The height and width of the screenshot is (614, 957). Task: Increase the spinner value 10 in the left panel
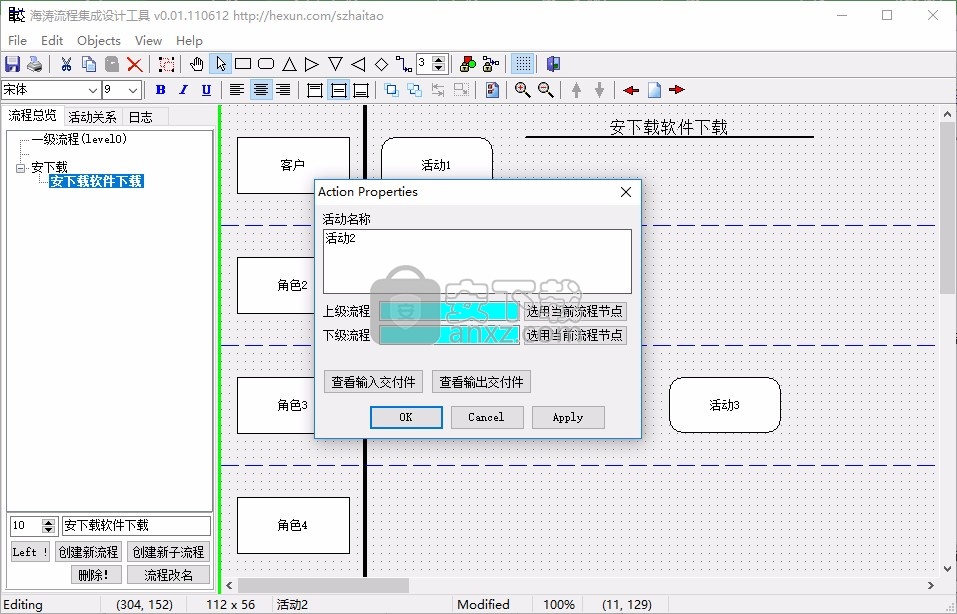click(49, 522)
